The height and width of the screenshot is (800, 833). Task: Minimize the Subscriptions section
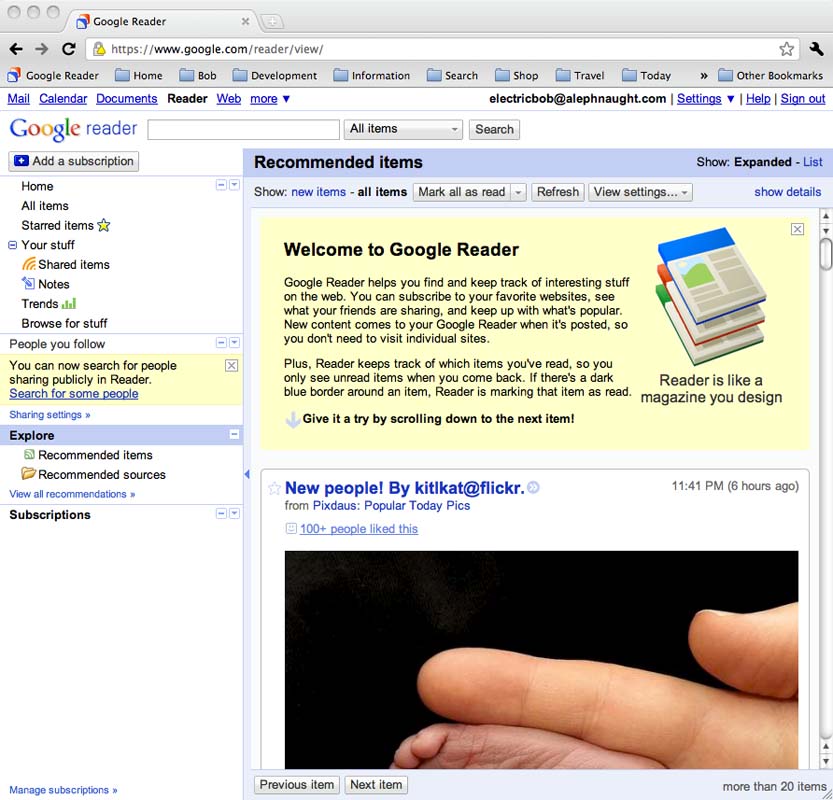pyautogui.click(x=222, y=514)
